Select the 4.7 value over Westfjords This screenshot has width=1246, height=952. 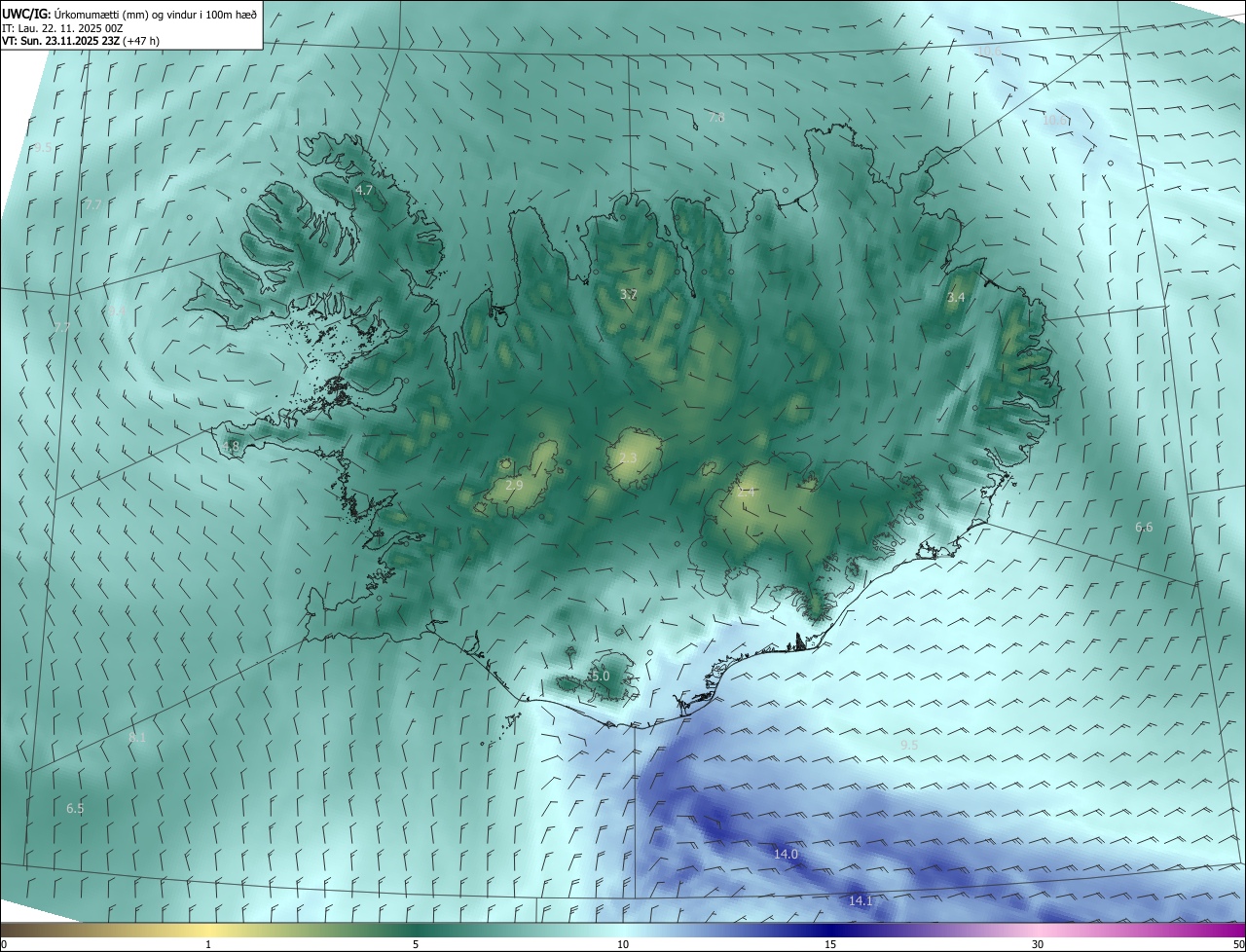pos(364,191)
